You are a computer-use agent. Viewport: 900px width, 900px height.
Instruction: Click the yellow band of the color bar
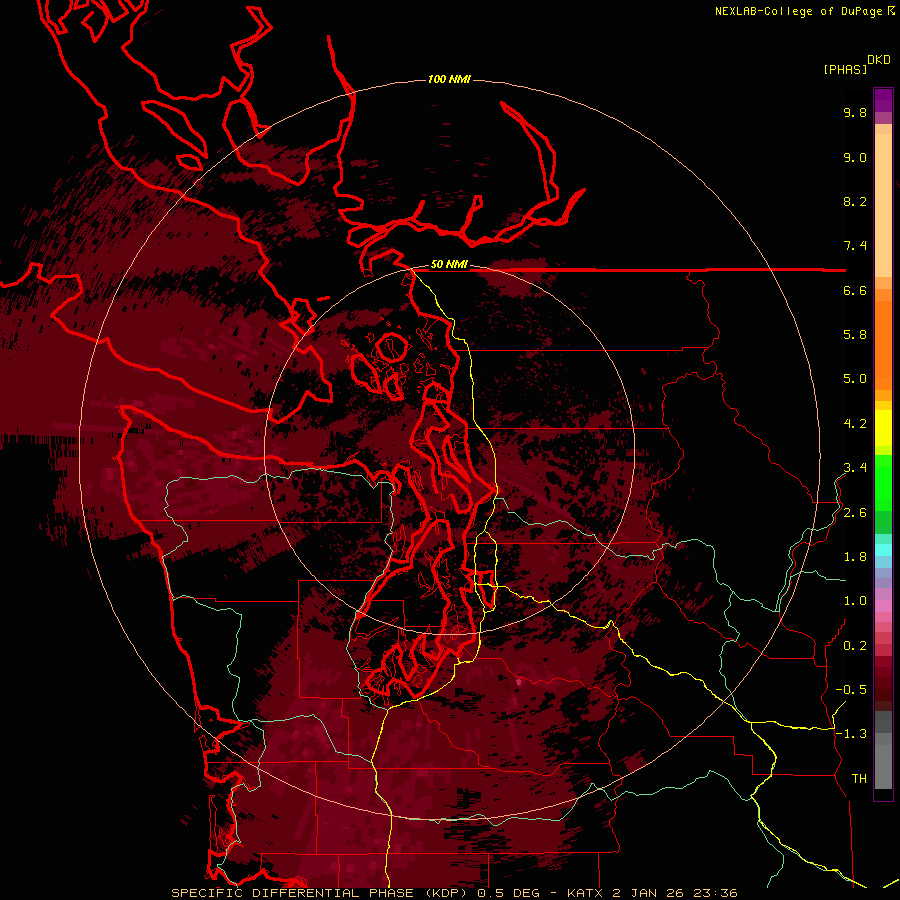click(x=883, y=428)
